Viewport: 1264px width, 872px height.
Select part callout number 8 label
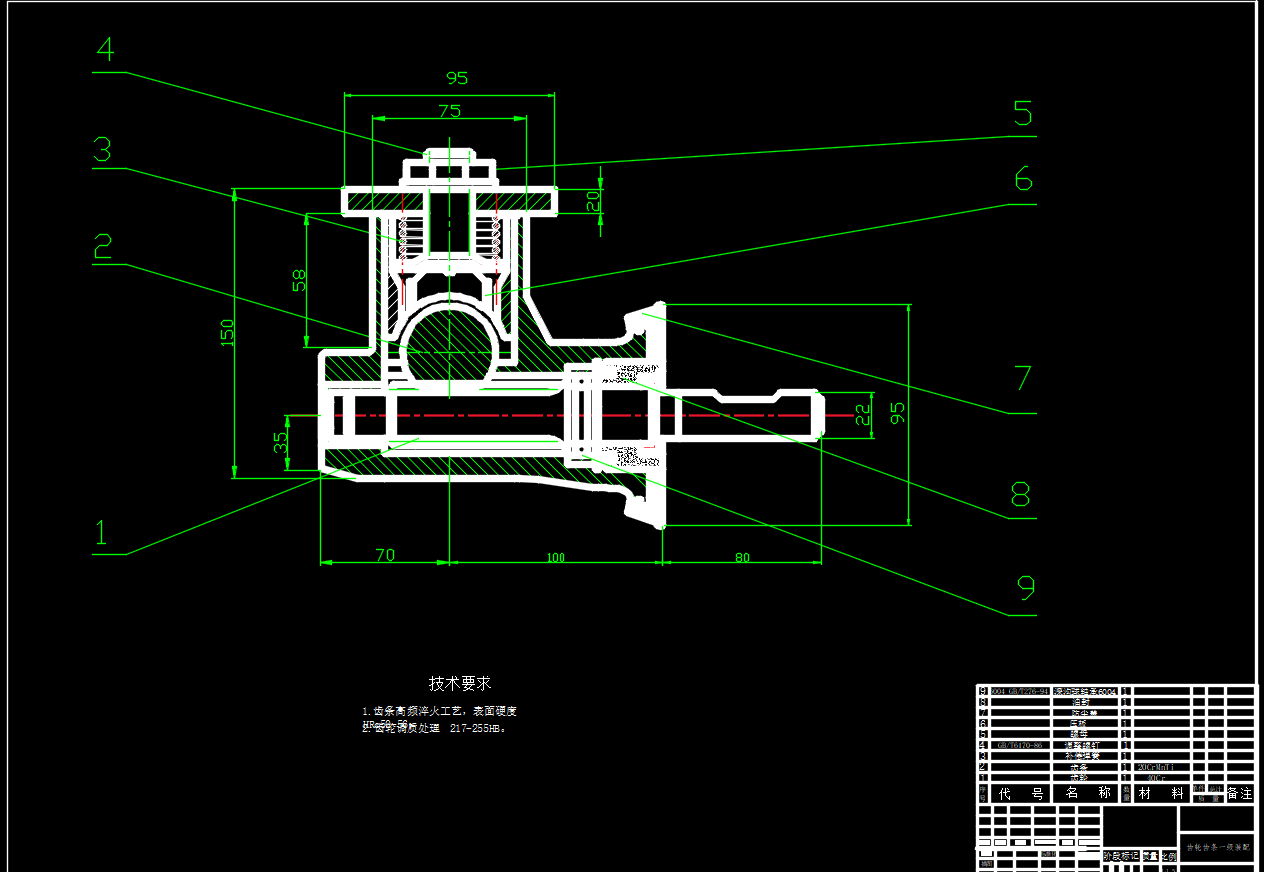(x=1020, y=494)
